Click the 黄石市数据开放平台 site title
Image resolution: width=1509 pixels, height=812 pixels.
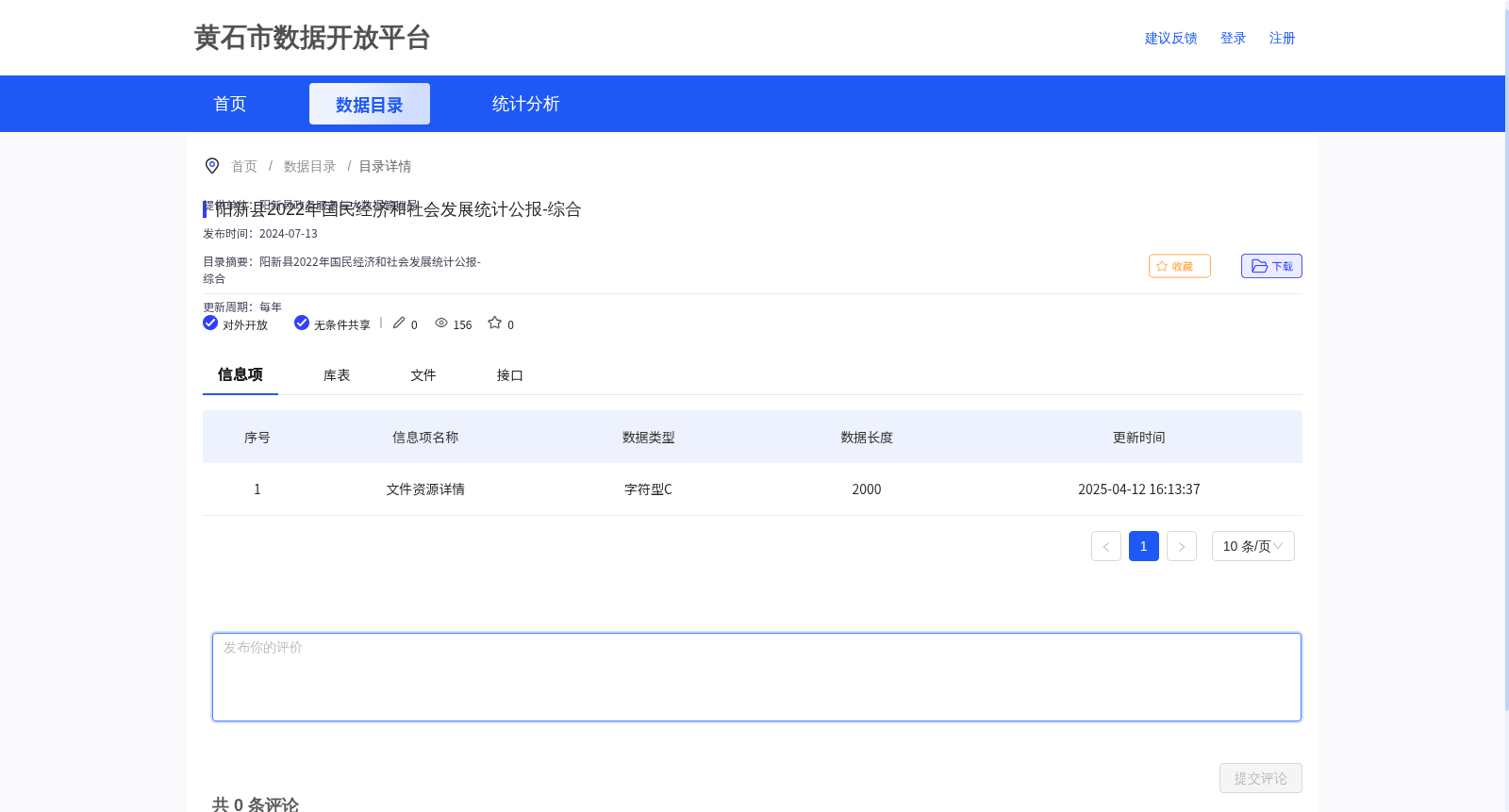point(312,38)
